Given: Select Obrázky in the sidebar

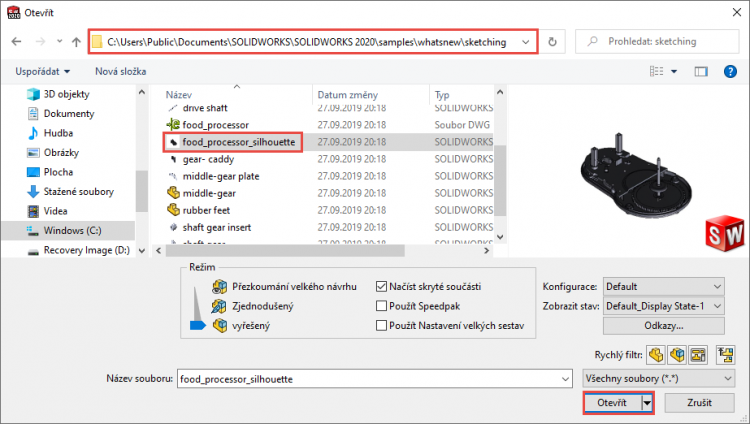Looking at the screenshot, I should pos(53,153).
